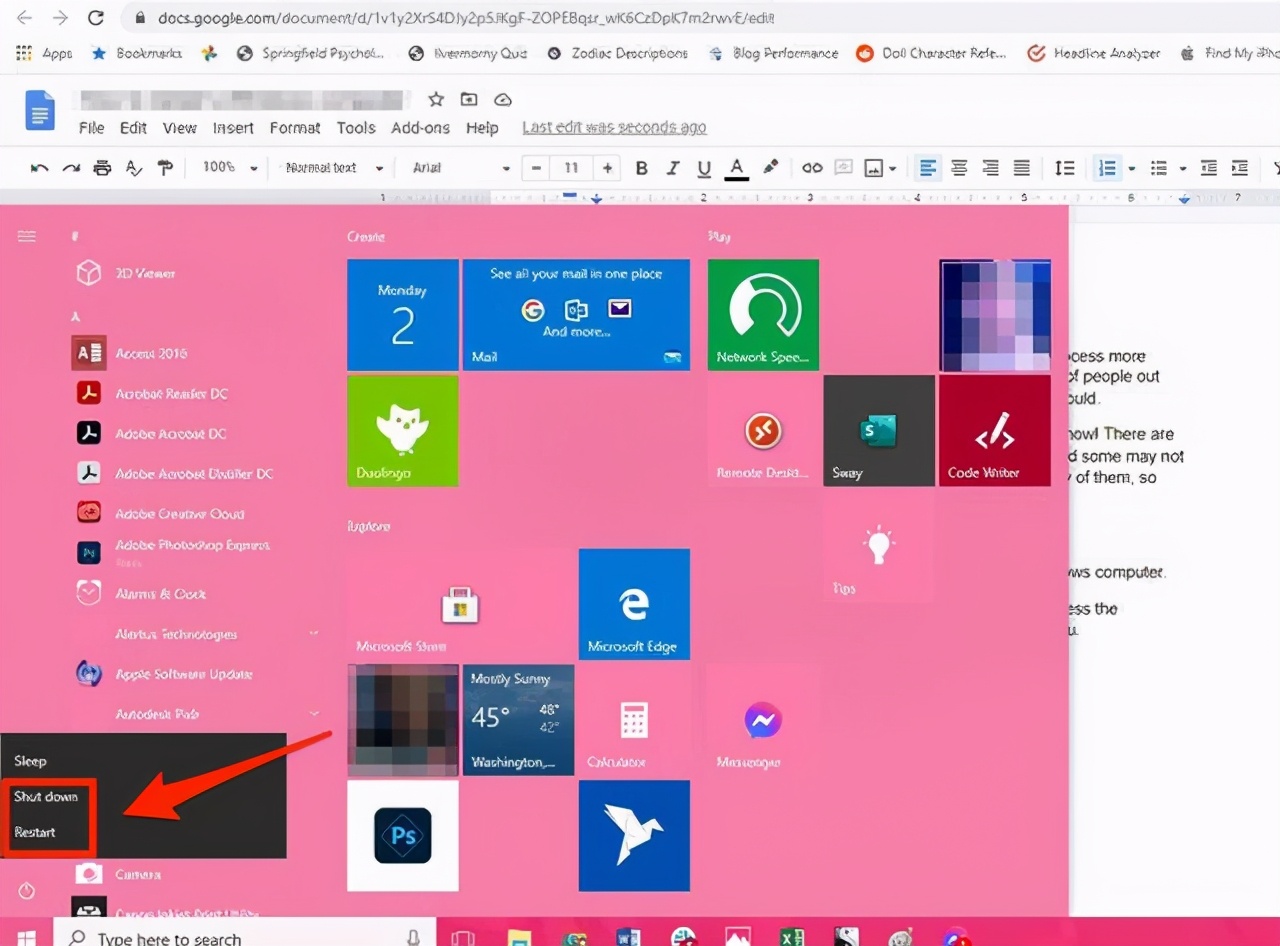Image resolution: width=1280 pixels, height=946 pixels.
Task: Star this Google Docs document
Action: point(436,99)
